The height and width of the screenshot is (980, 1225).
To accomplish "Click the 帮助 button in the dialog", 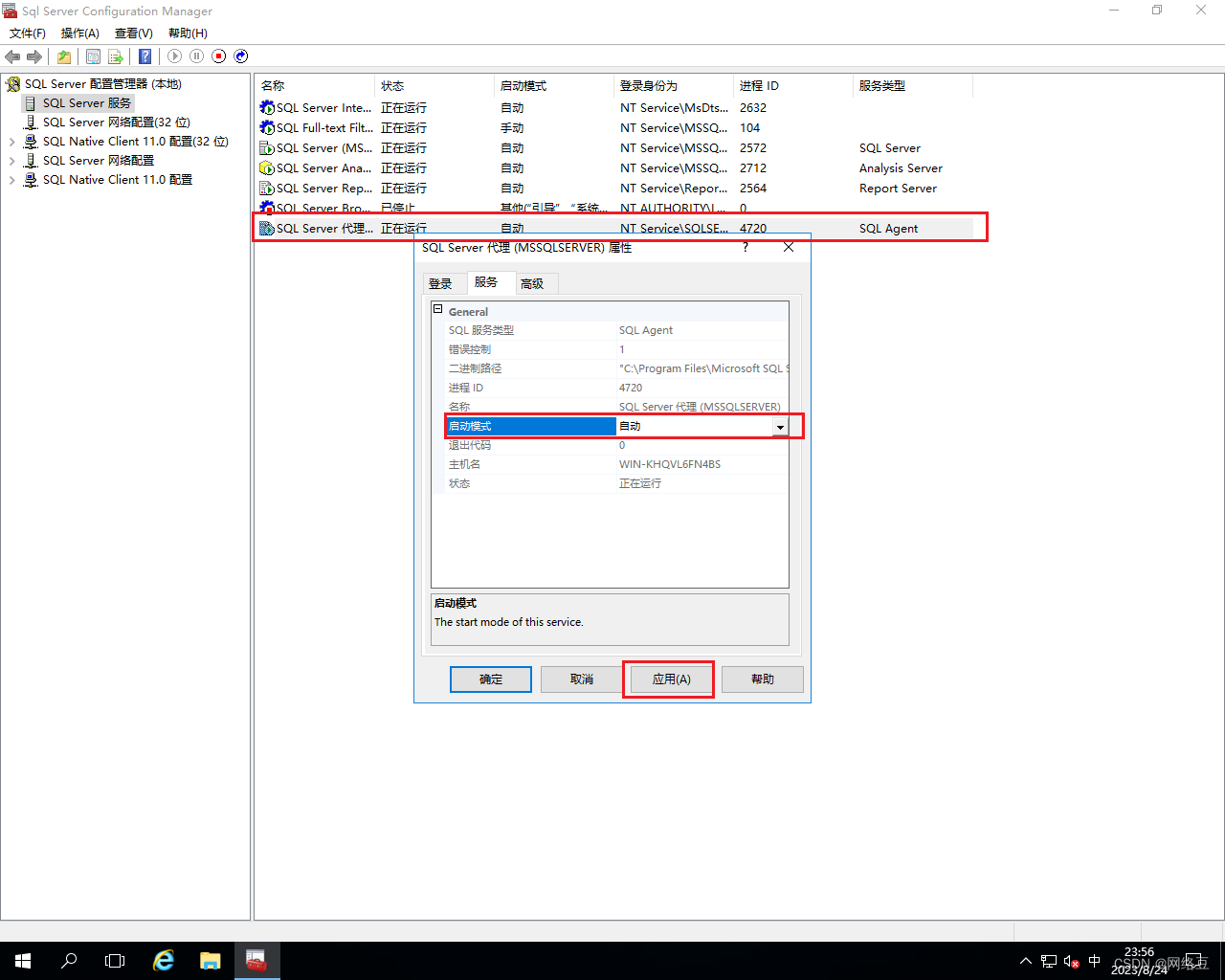I will coord(763,679).
